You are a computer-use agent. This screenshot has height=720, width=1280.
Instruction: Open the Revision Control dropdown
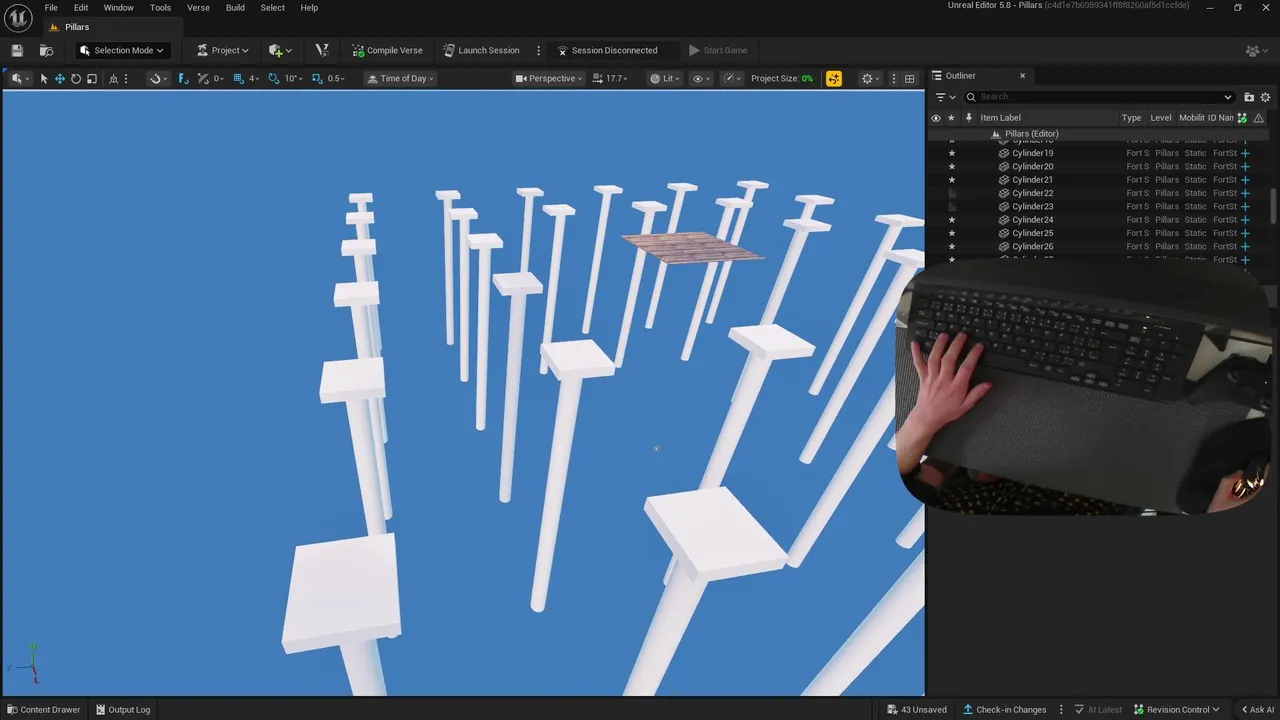click(1176, 710)
